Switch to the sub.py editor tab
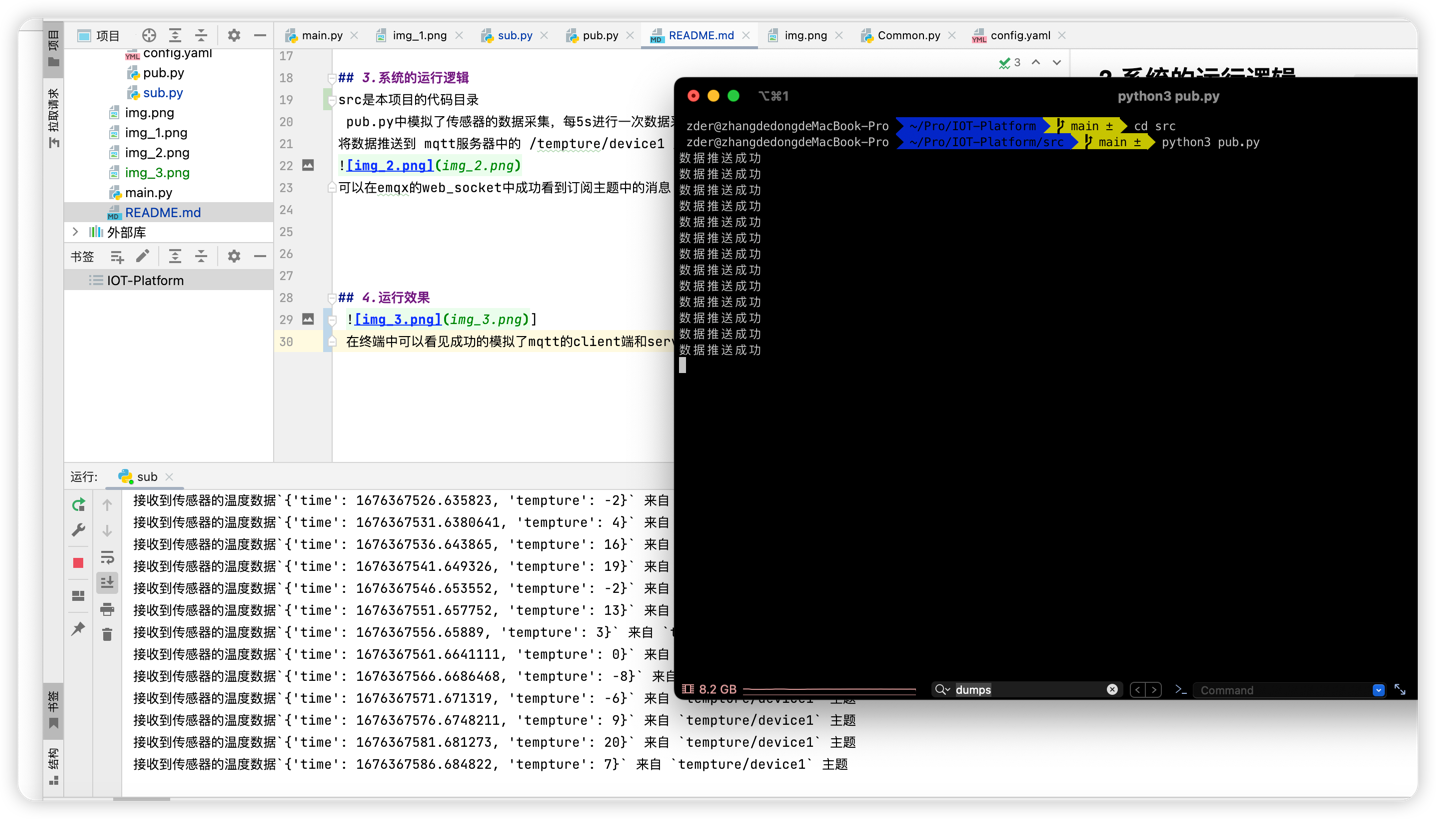 (x=515, y=35)
